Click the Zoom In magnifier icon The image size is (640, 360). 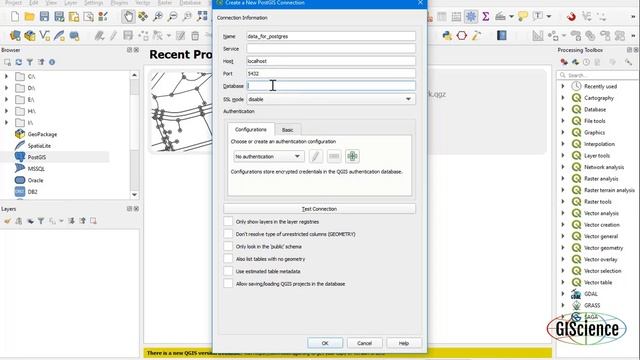click(158, 17)
